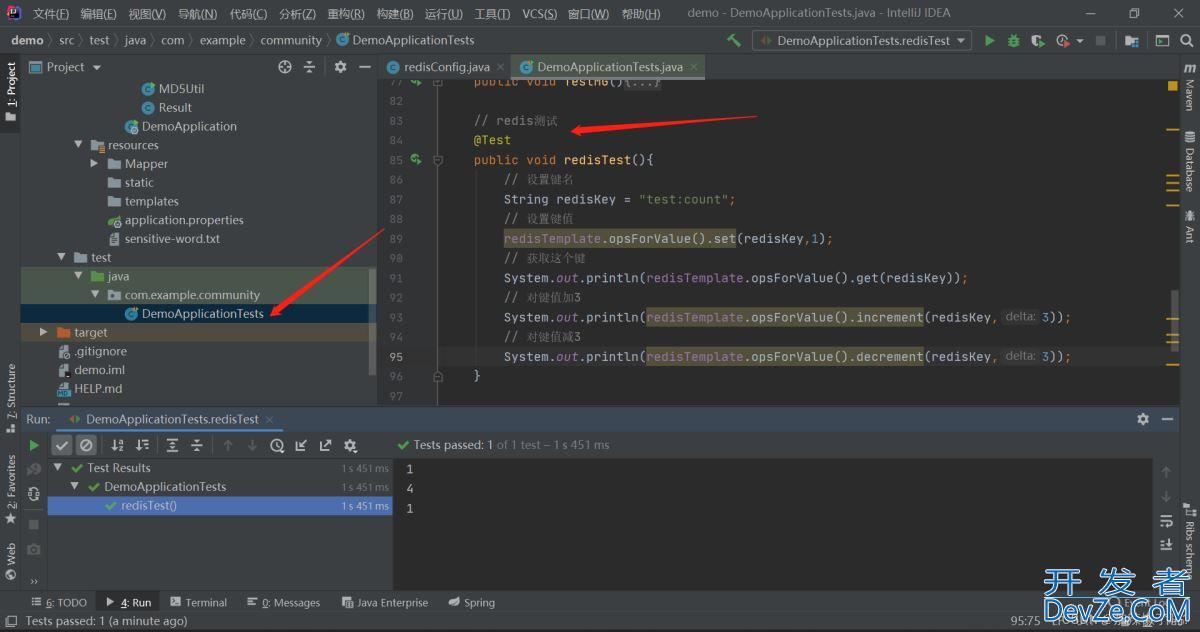Sort test results by duration
This screenshot has height=632, width=1200.
click(142, 445)
